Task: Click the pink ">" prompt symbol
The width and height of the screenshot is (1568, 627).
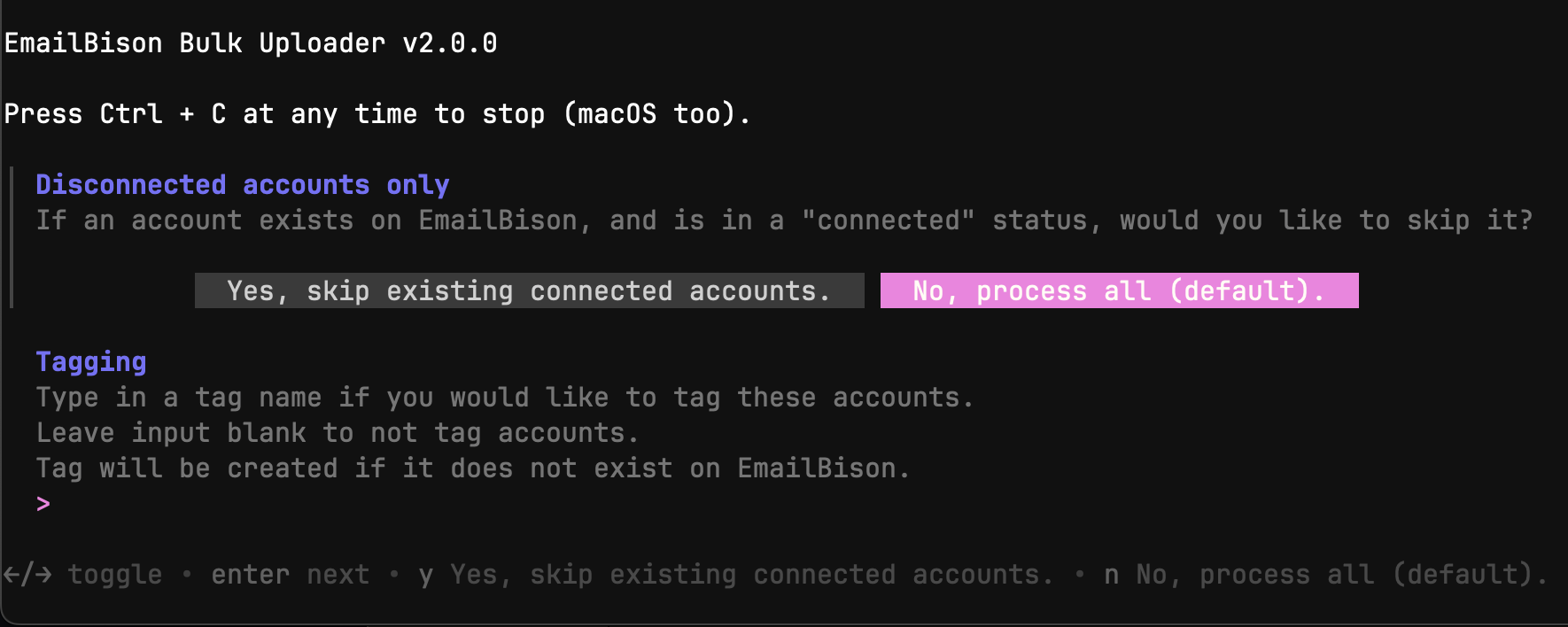Action: click(43, 504)
